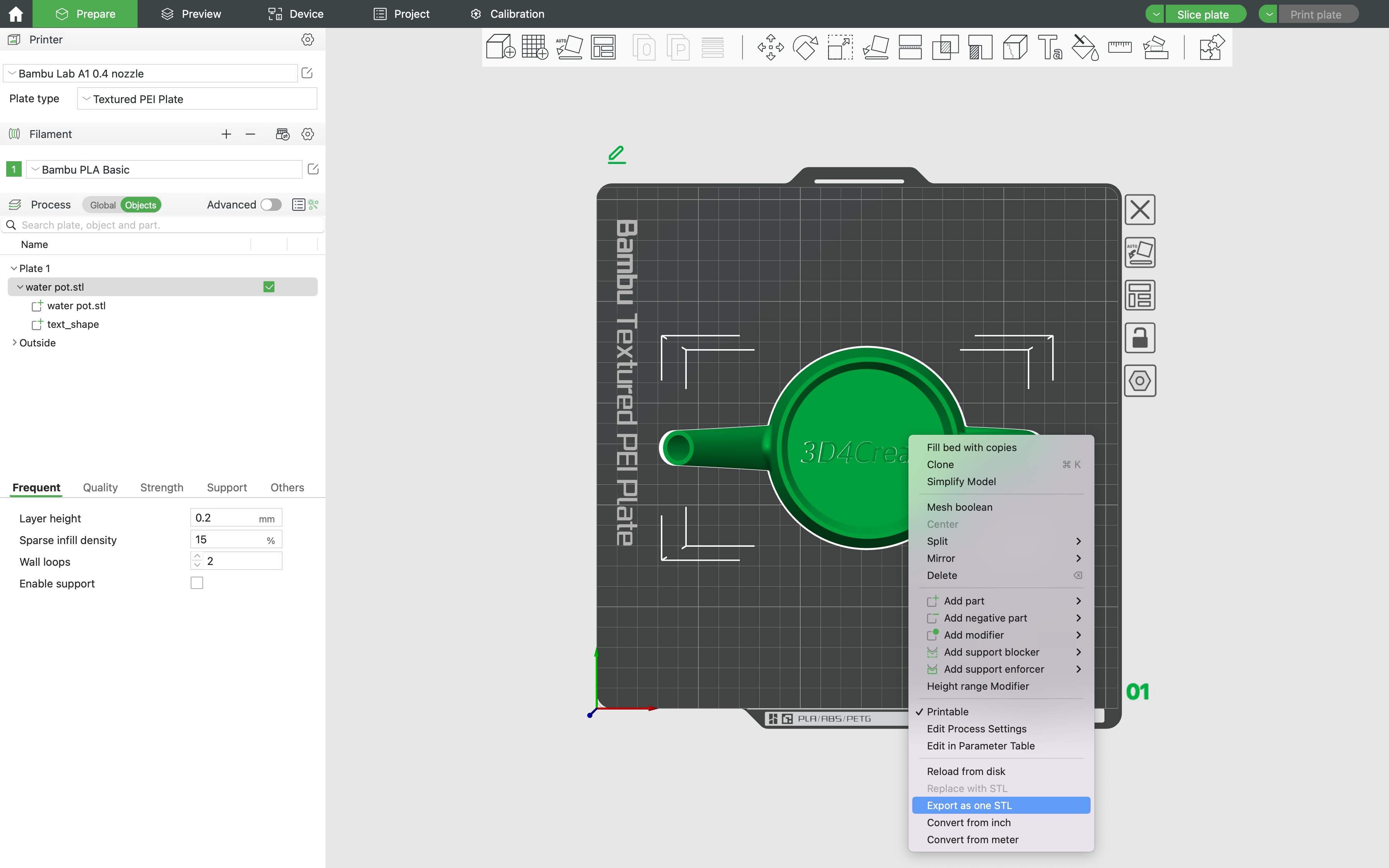Viewport: 1389px width, 868px height.
Task: Open the Bambu PLA Basic filament dropdown
Action: [x=165, y=169]
